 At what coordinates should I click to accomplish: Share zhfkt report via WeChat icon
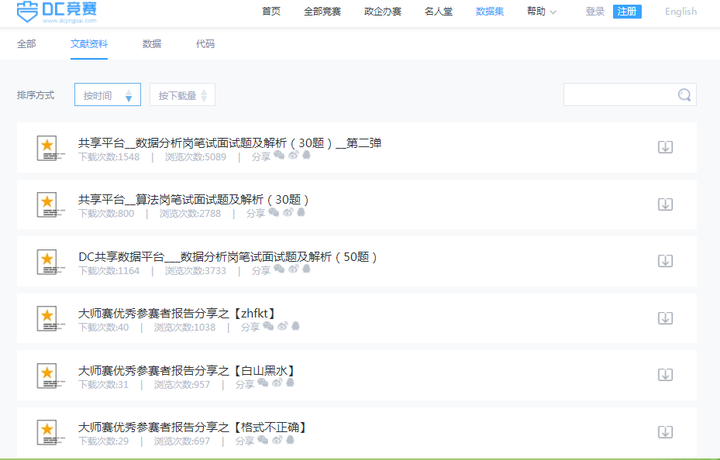coord(268,326)
